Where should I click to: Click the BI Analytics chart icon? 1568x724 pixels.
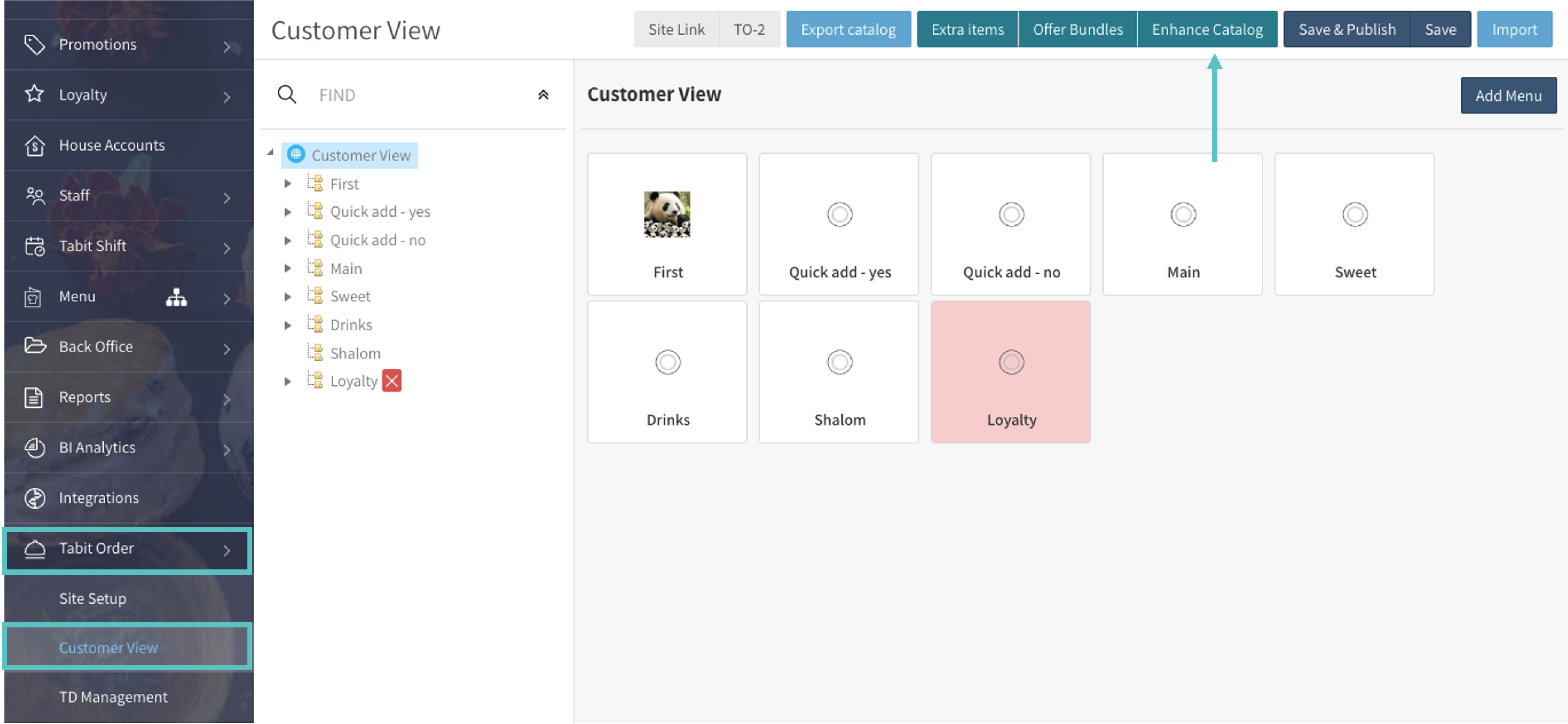(x=35, y=447)
